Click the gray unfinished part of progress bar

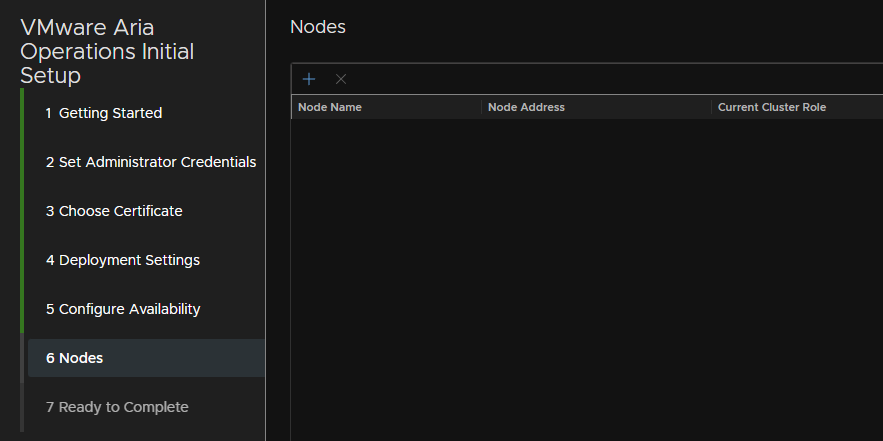[x=22, y=382]
